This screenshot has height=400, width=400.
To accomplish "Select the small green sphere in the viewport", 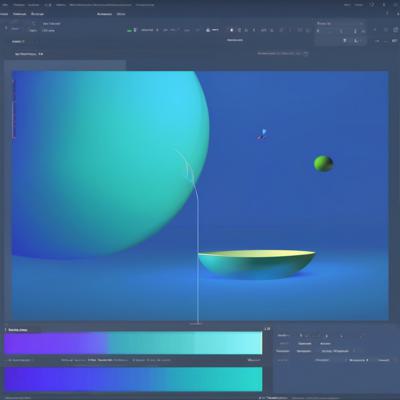I will [323, 164].
